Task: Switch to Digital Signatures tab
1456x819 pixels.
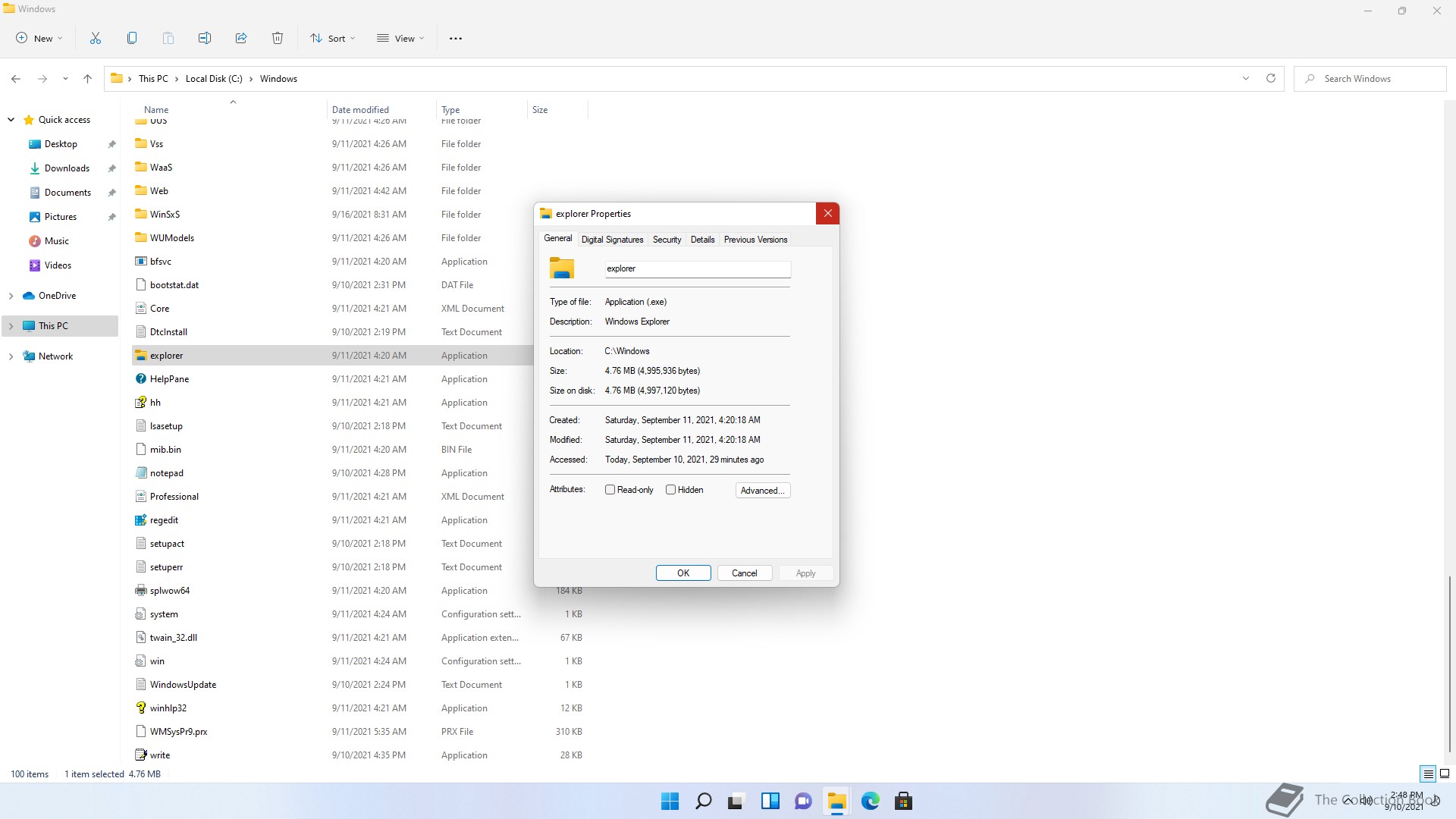Action: point(612,239)
